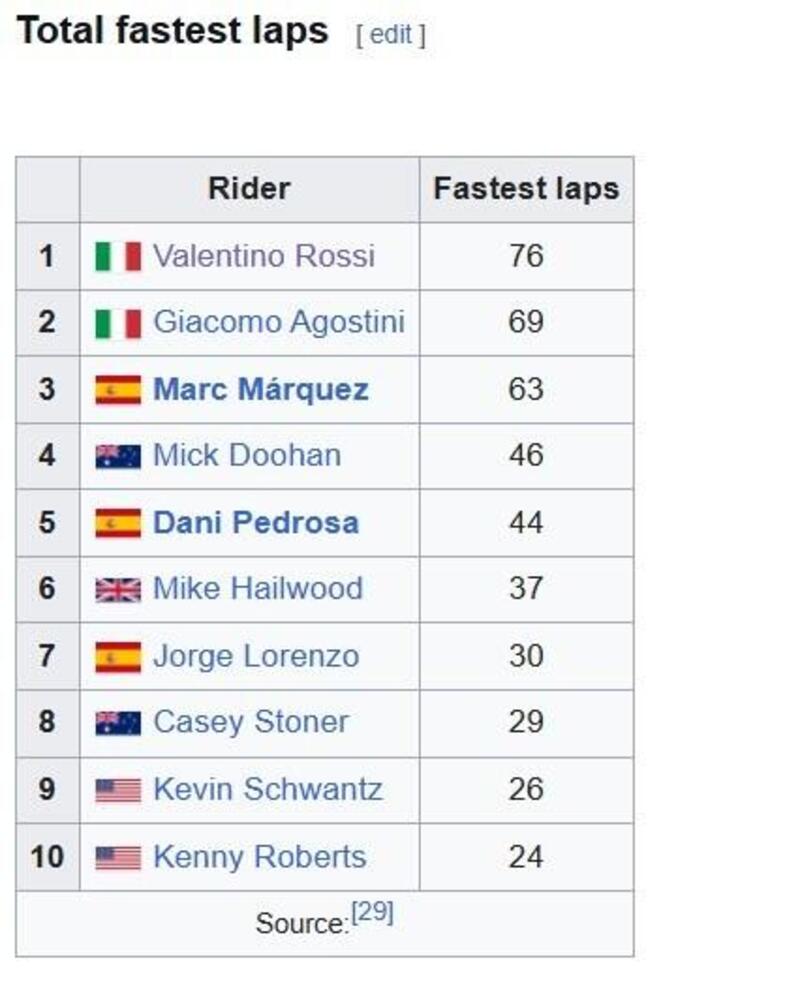Follow the Casey Stoner link
Viewport: 800px width, 997px height.
[251, 722]
